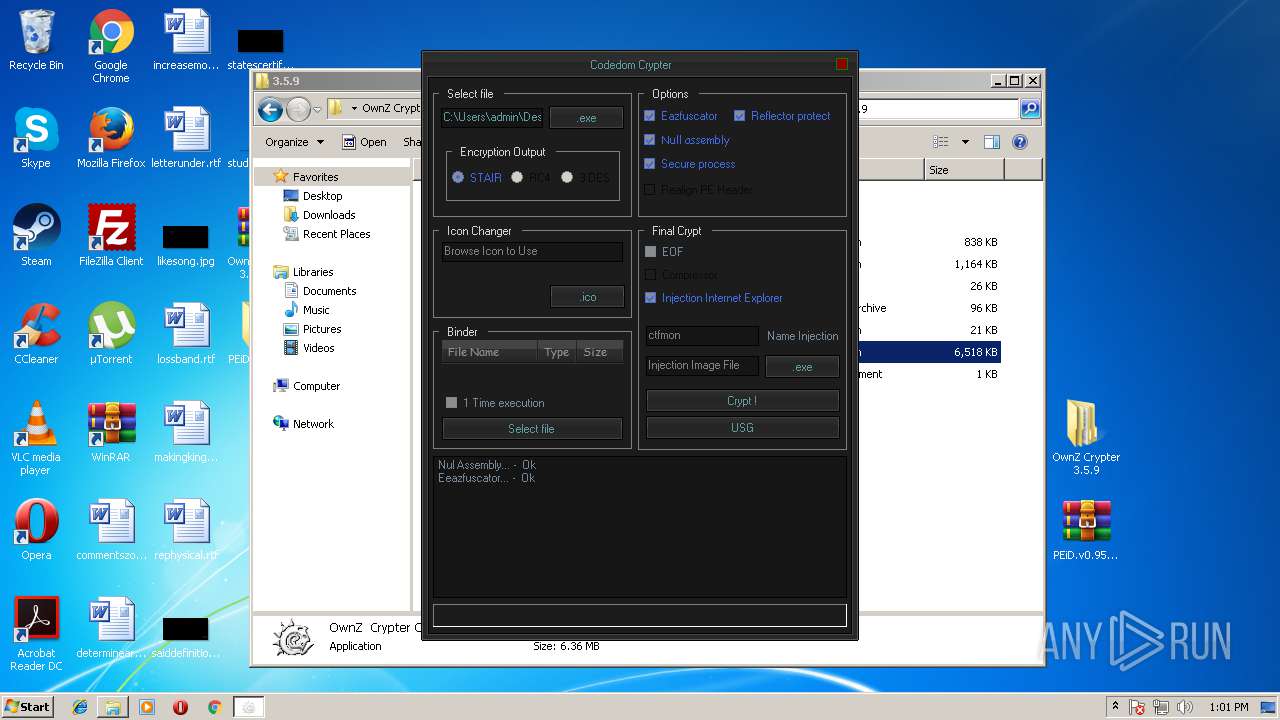Viewport: 1280px width, 720px height.
Task: Open Skype desktop shortcut
Action: (x=35, y=138)
